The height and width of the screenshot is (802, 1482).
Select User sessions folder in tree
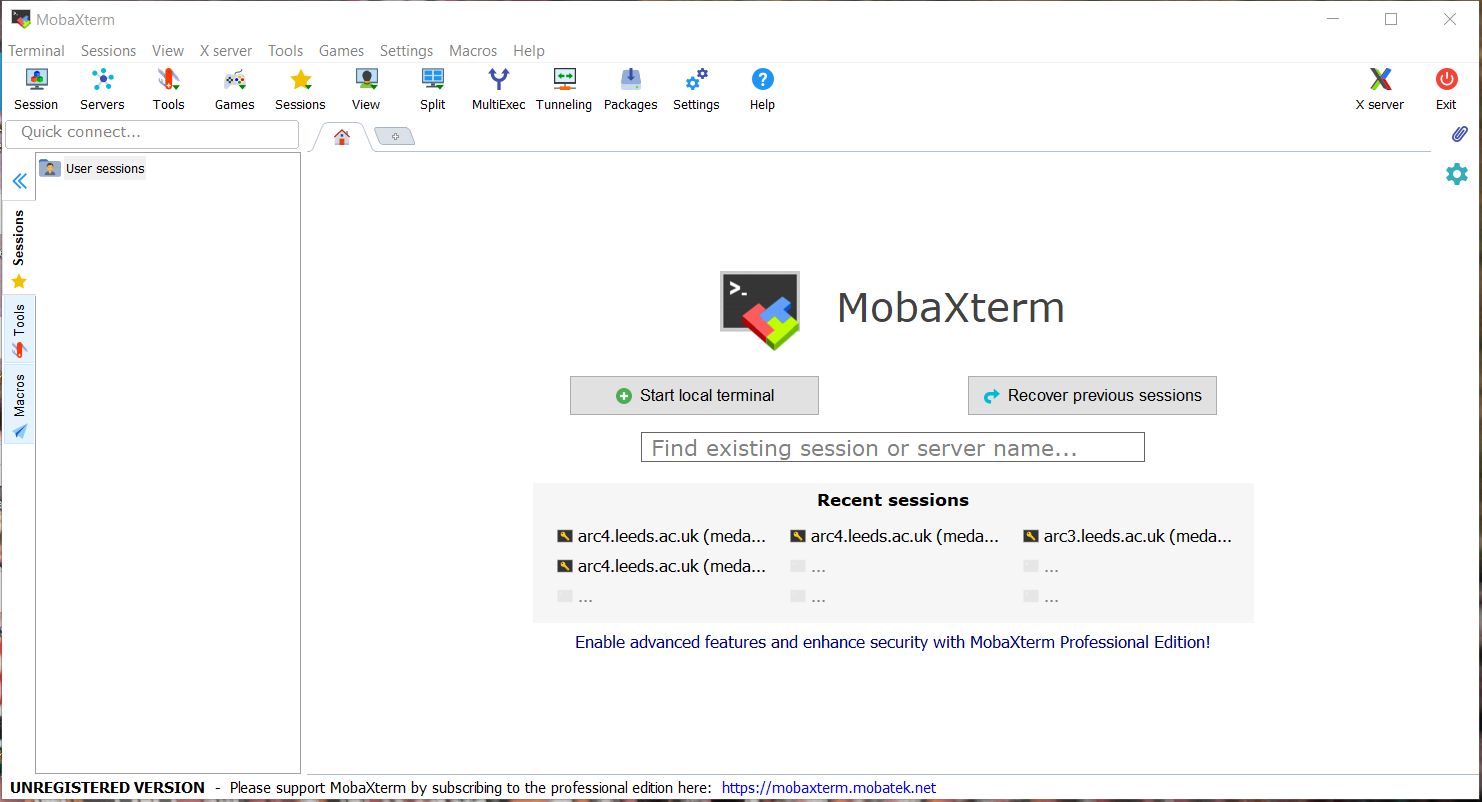(92, 168)
